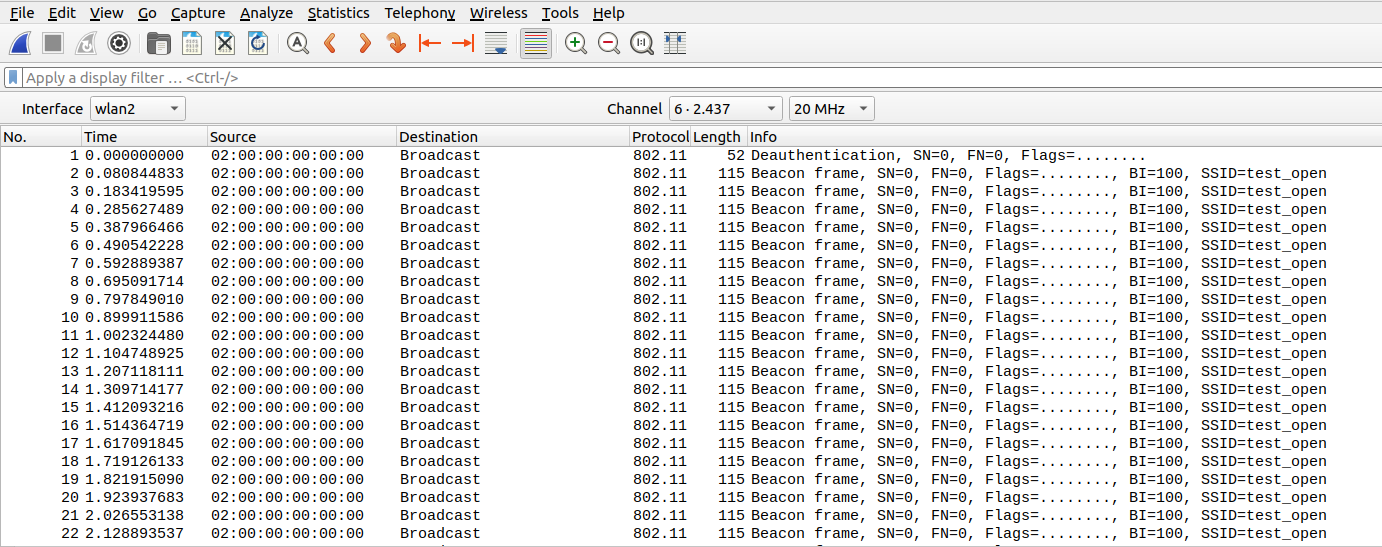The height and width of the screenshot is (547, 1382).
Task: Click the find packet magnifier icon
Action: (297, 43)
